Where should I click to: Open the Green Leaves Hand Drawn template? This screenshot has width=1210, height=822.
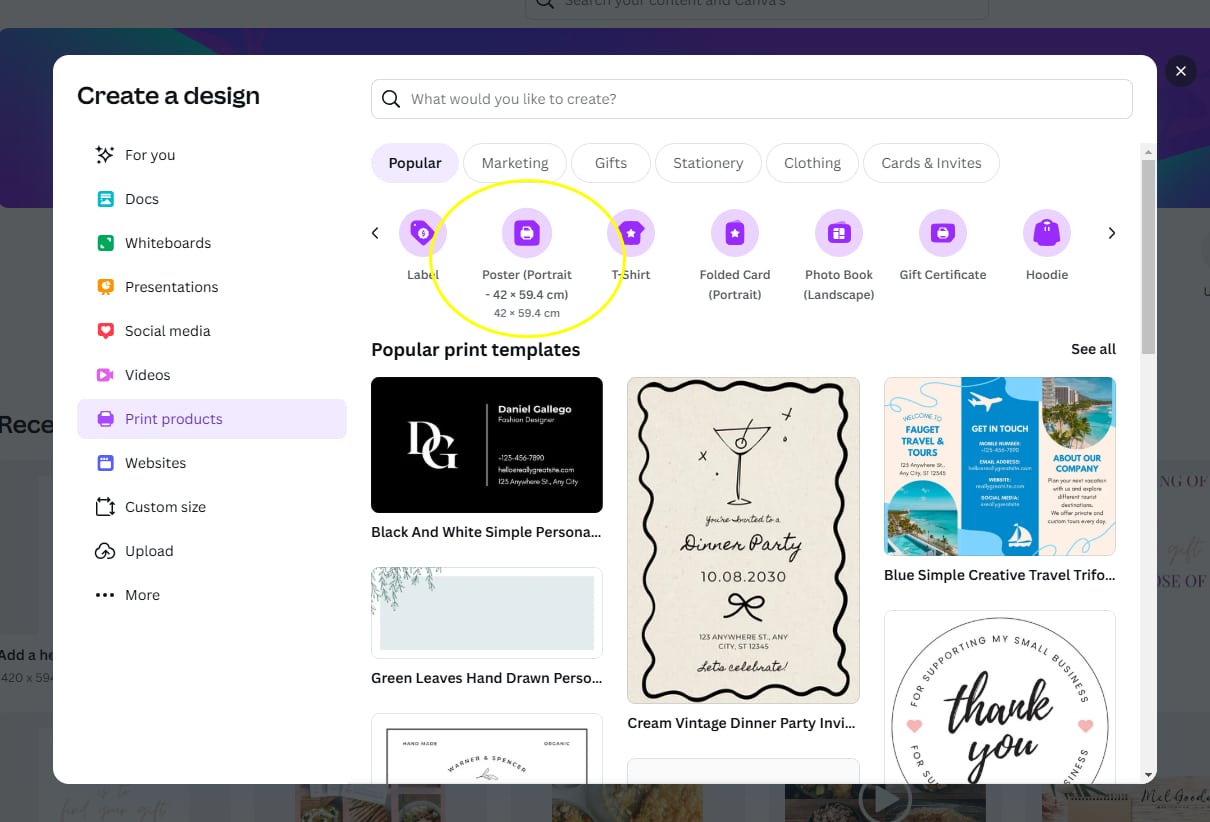pos(487,613)
